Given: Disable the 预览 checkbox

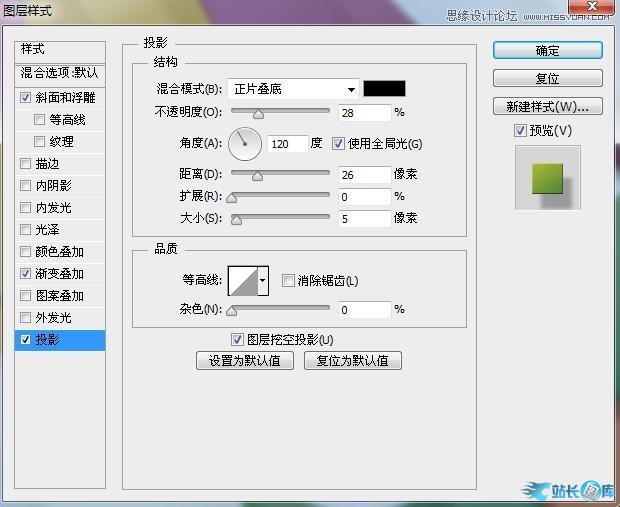Looking at the screenshot, I should 519,131.
